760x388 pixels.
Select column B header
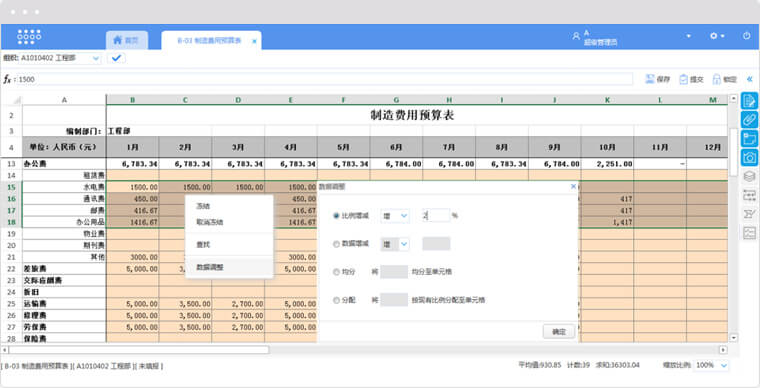point(132,100)
